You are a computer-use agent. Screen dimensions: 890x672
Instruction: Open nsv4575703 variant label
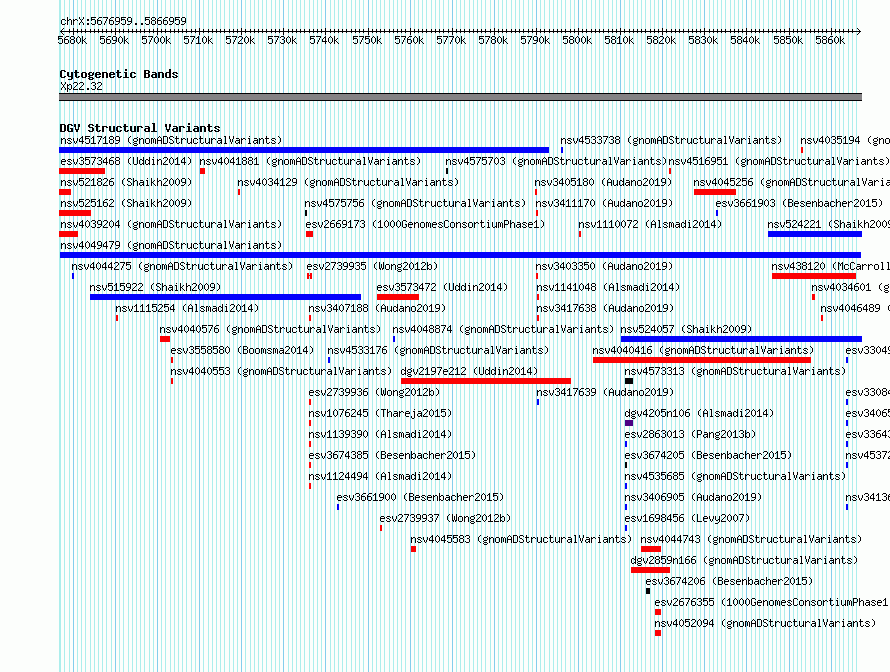tap(556, 161)
